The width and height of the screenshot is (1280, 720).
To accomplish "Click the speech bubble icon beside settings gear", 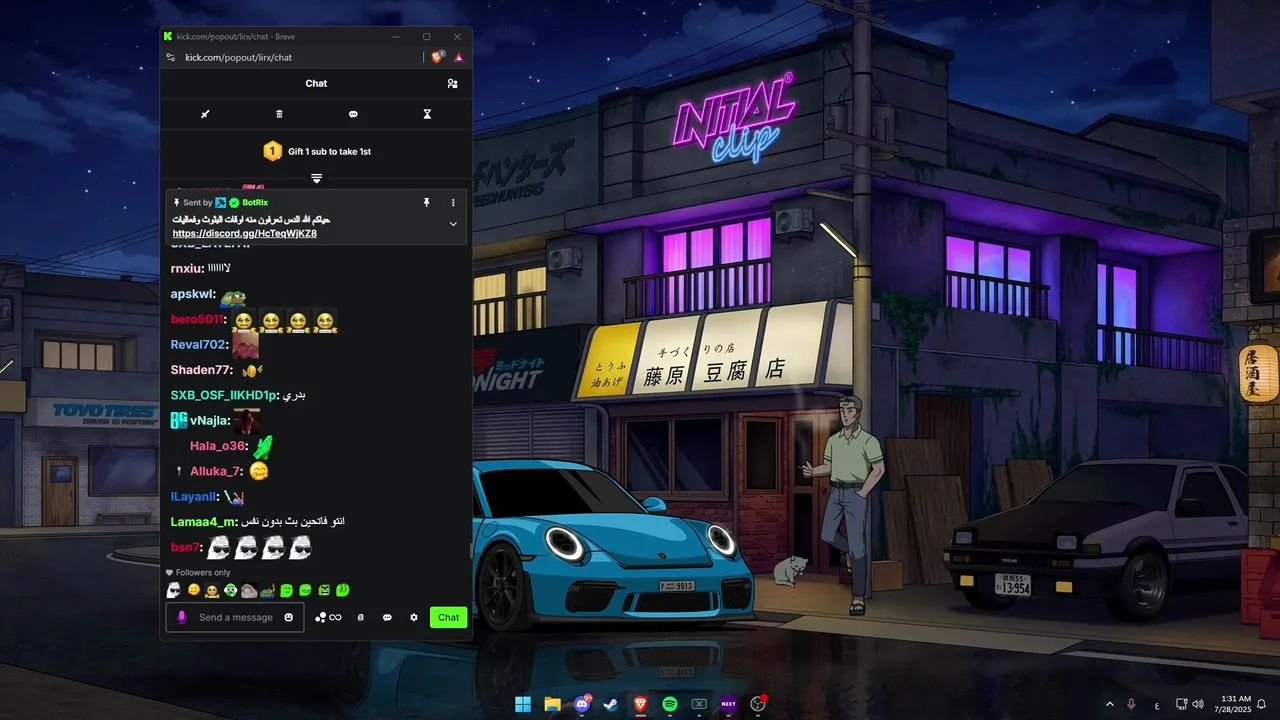I will tap(387, 617).
